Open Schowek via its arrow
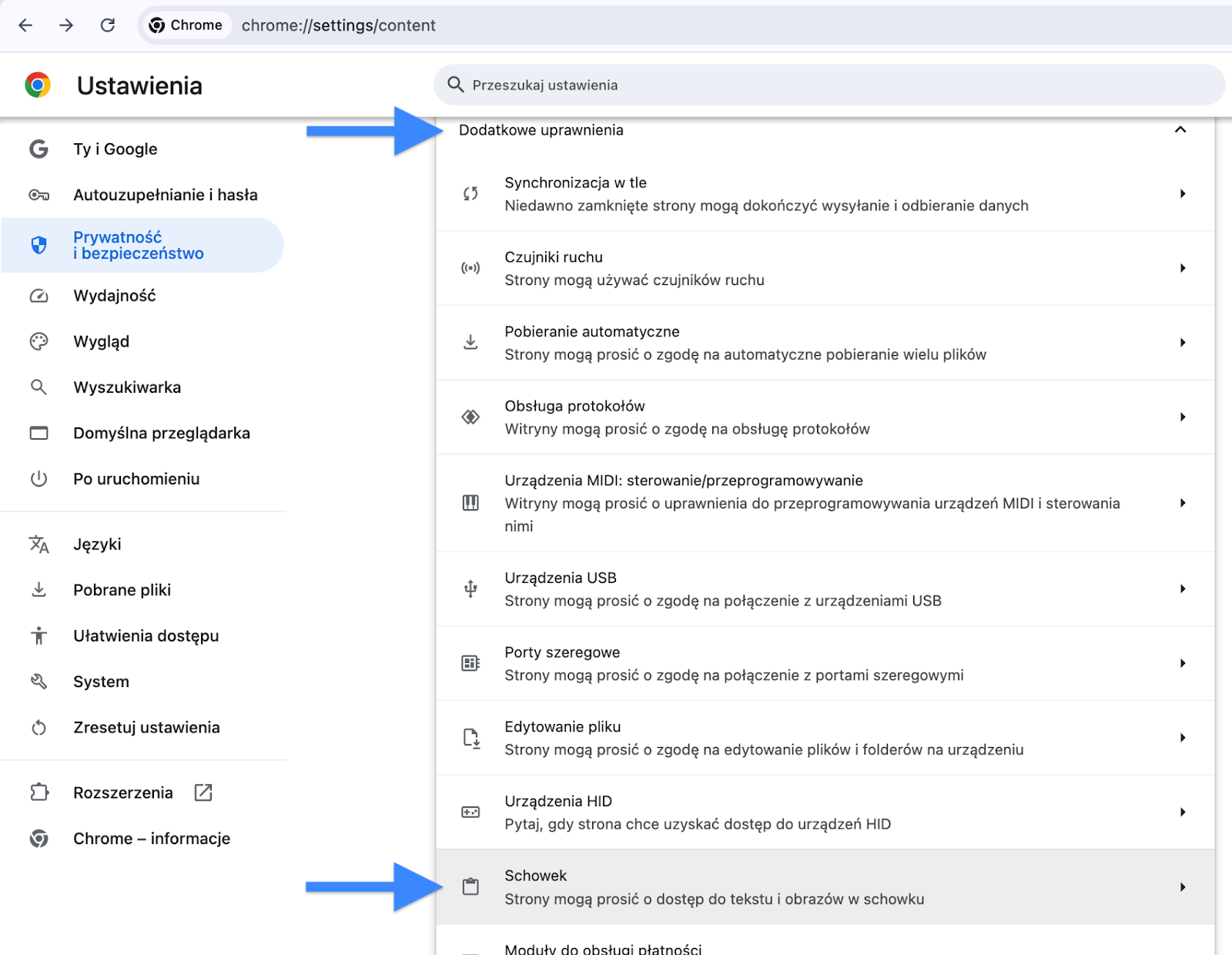The width and height of the screenshot is (1232, 955). (x=1183, y=887)
